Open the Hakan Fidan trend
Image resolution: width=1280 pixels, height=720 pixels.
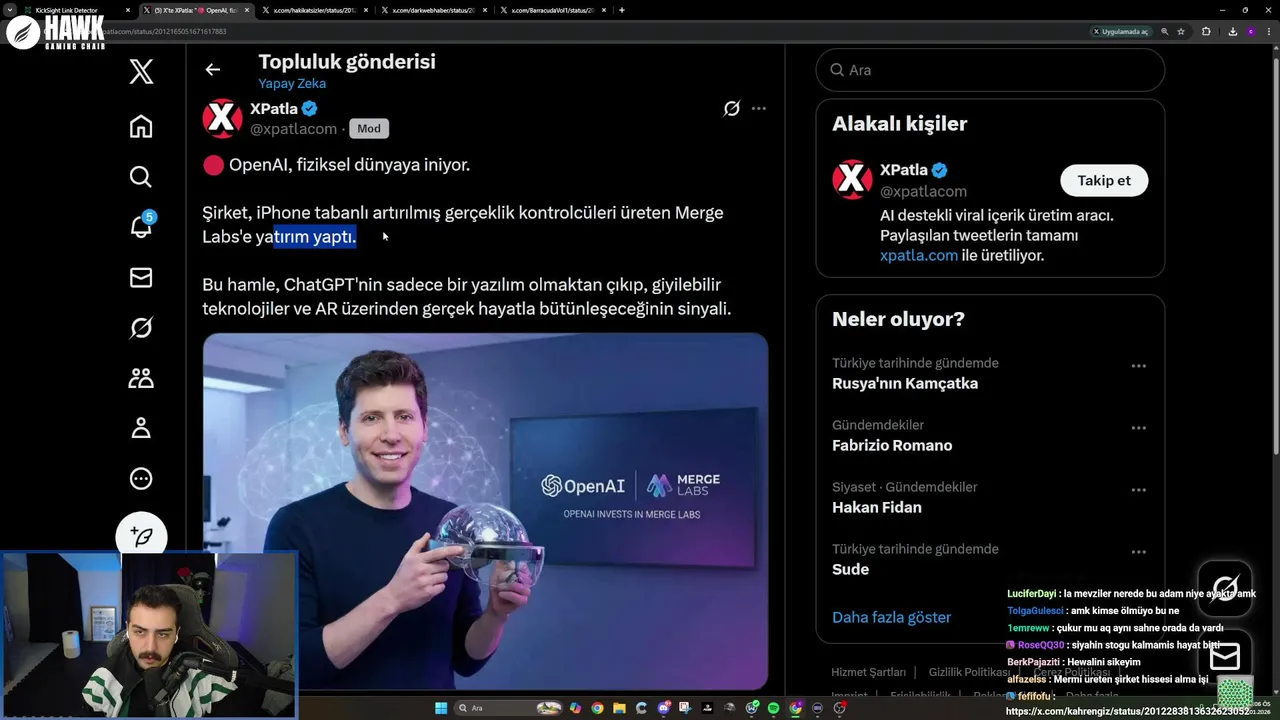[x=877, y=507]
